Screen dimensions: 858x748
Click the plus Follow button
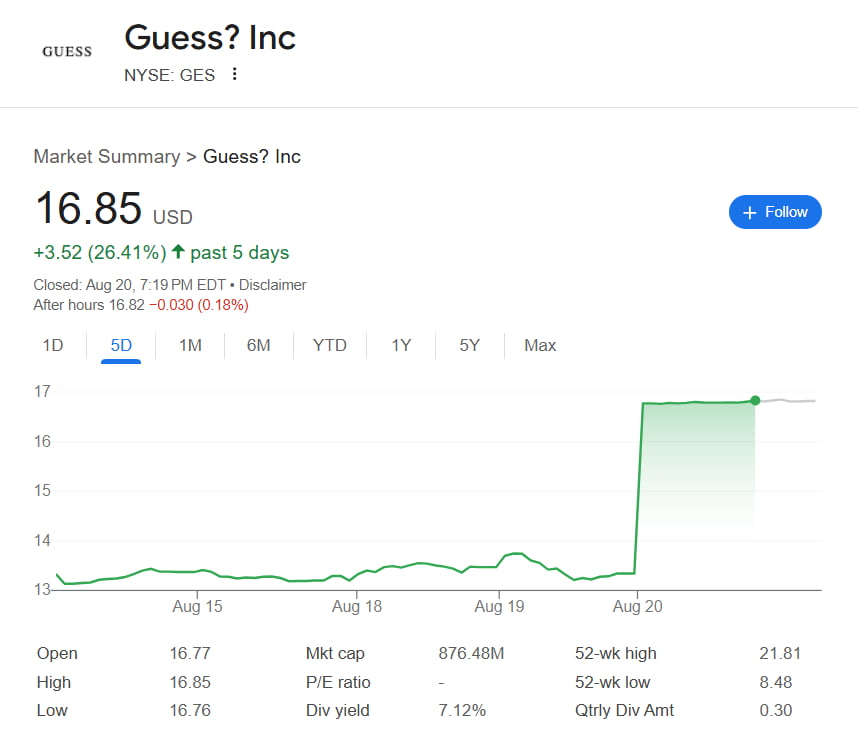(775, 212)
